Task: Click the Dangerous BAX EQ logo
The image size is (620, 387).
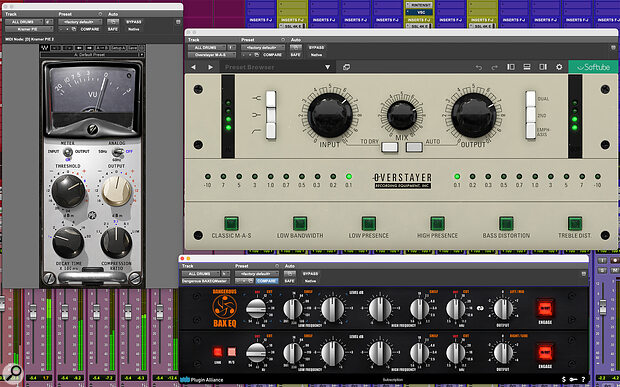Action: coord(225,308)
